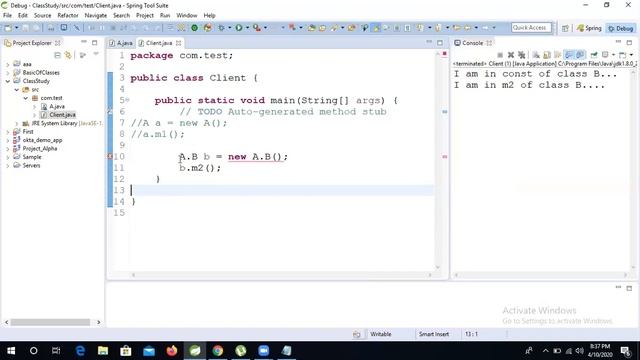This screenshot has height=360, width=640.
Task: Click the green Boot Dashboard icon
Action: [194, 28]
